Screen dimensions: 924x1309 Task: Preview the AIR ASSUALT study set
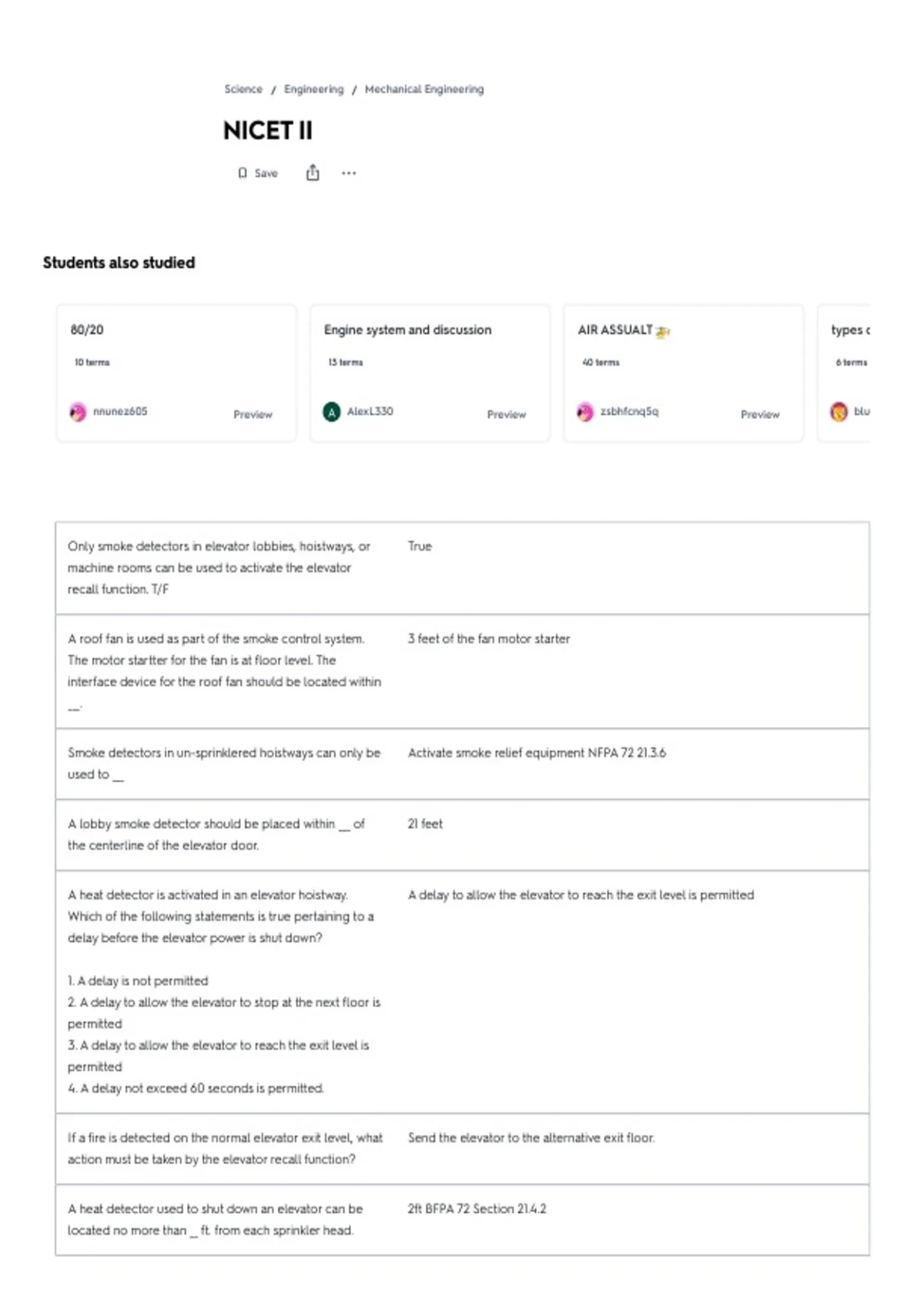click(x=760, y=414)
